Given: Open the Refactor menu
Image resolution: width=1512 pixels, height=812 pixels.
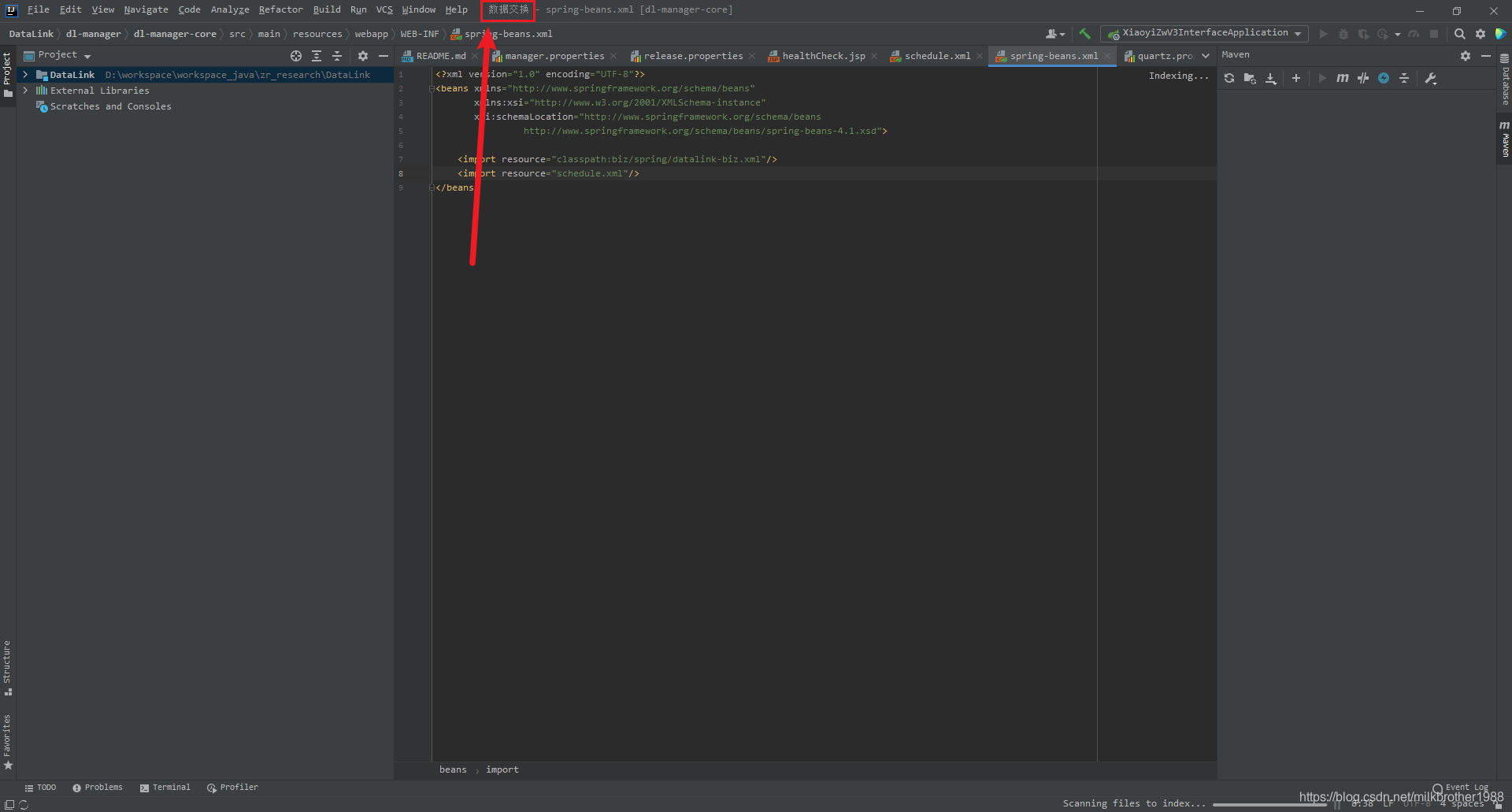Looking at the screenshot, I should tap(280, 9).
